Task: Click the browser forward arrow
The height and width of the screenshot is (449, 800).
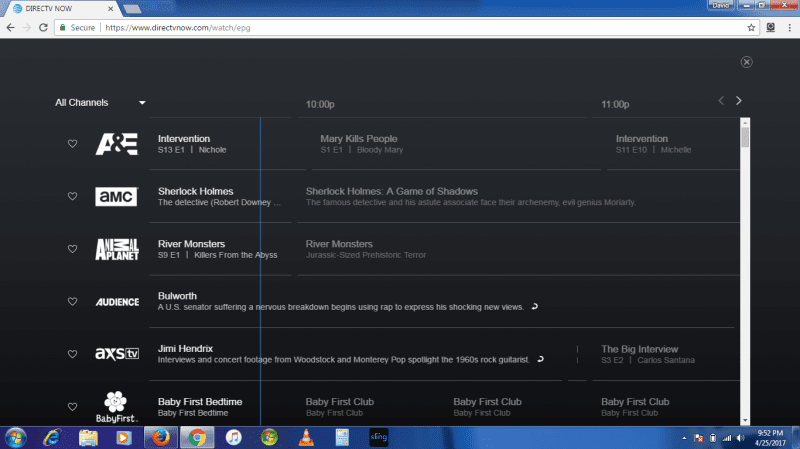Action: (27, 28)
